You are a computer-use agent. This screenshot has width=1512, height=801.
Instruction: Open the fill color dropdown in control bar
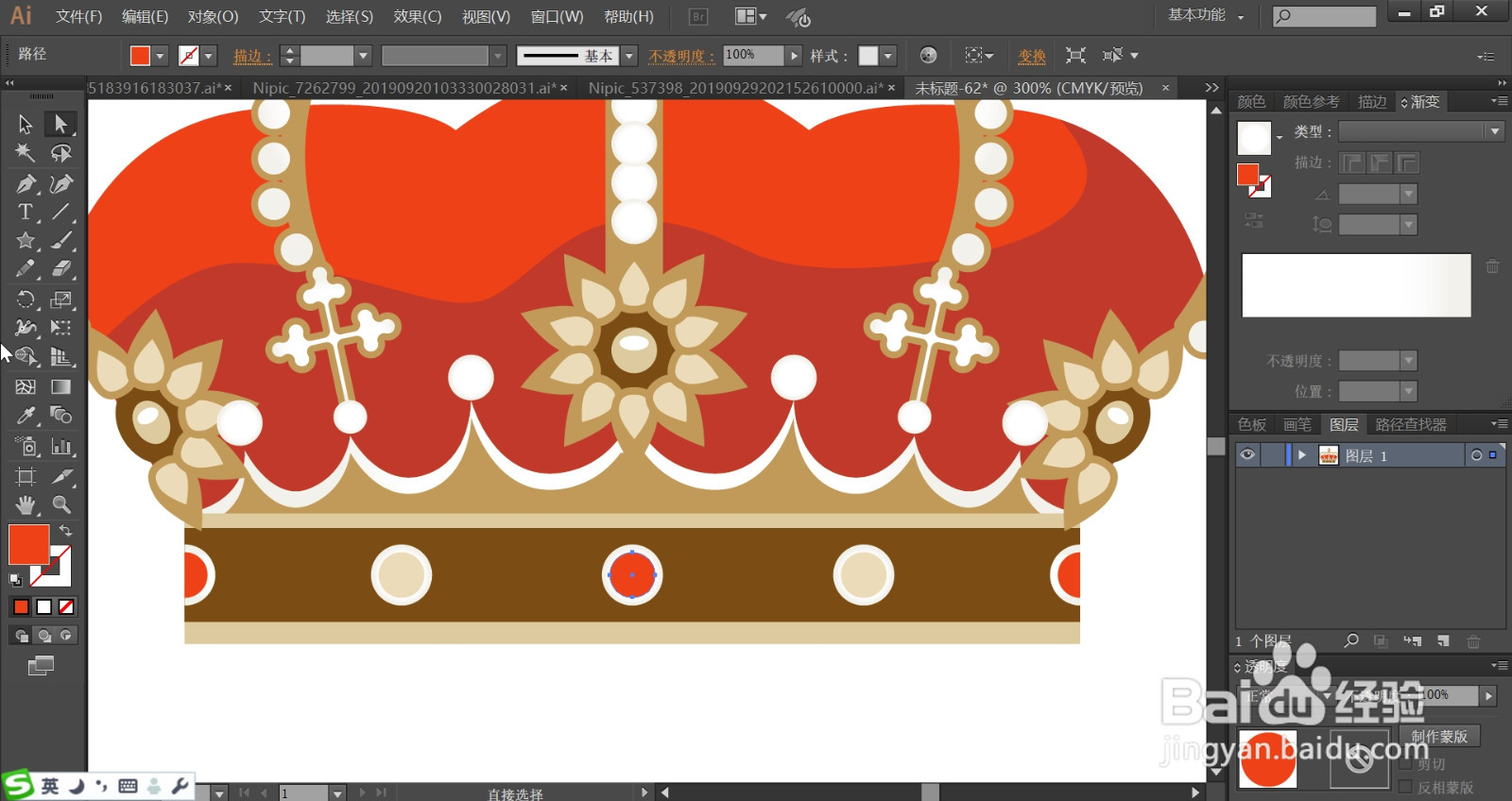click(160, 56)
